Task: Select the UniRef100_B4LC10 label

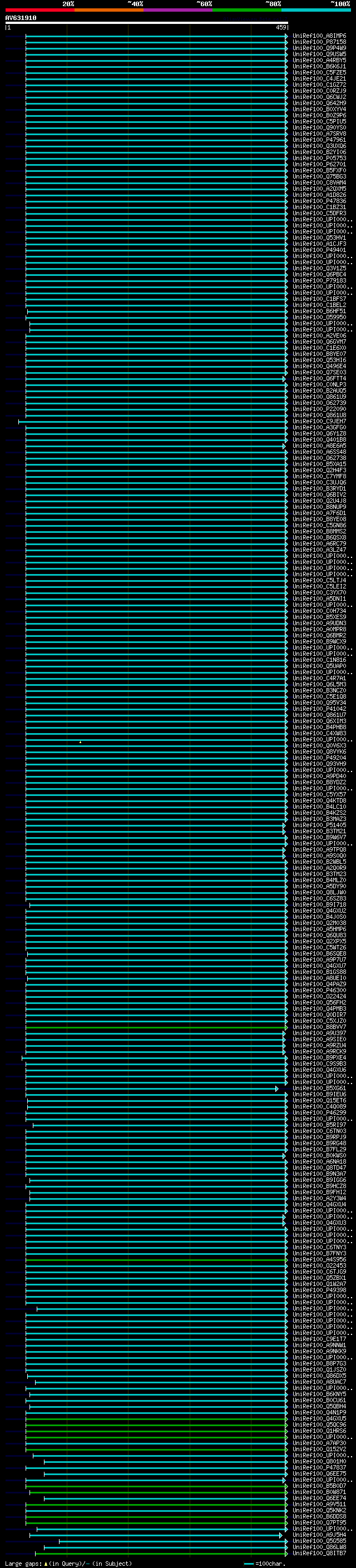Action: (x=319, y=807)
